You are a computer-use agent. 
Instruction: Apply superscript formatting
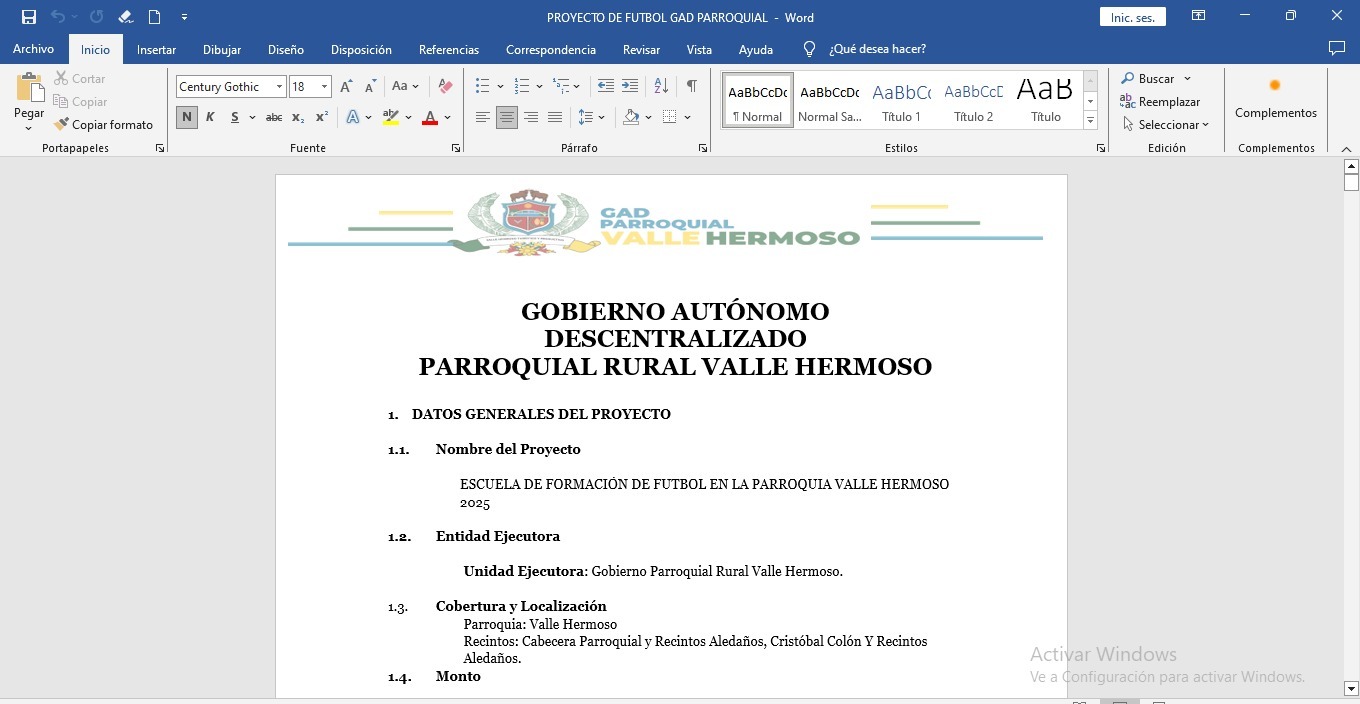click(x=321, y=118)
